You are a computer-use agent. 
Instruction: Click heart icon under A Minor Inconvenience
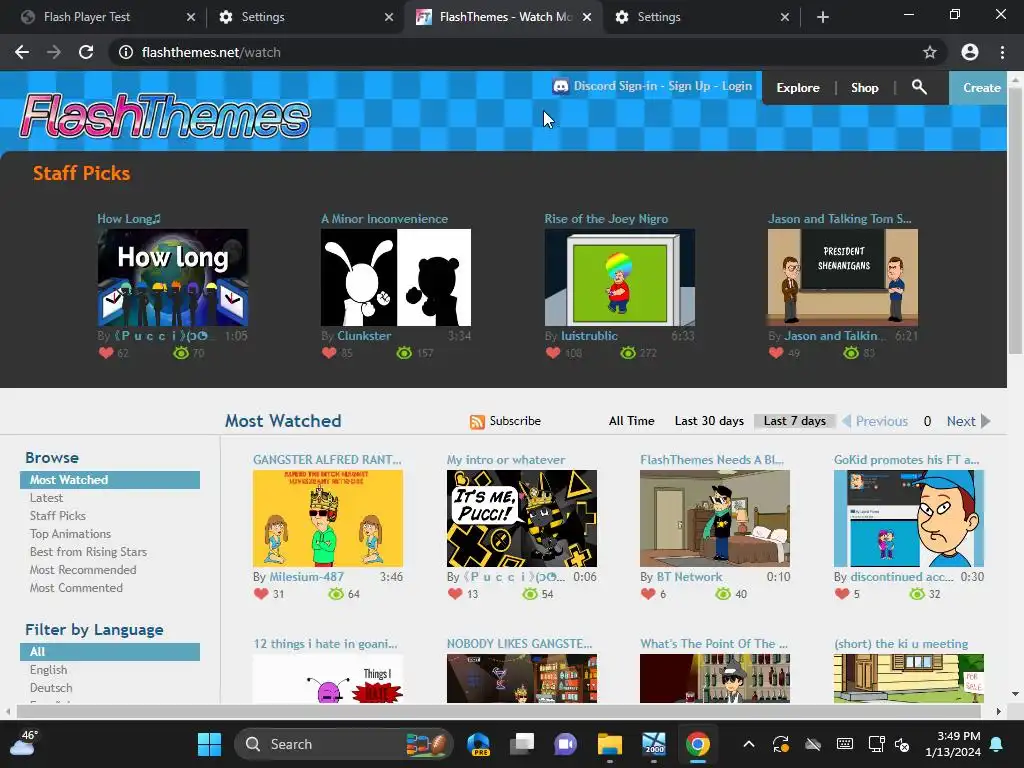point(329,353)
